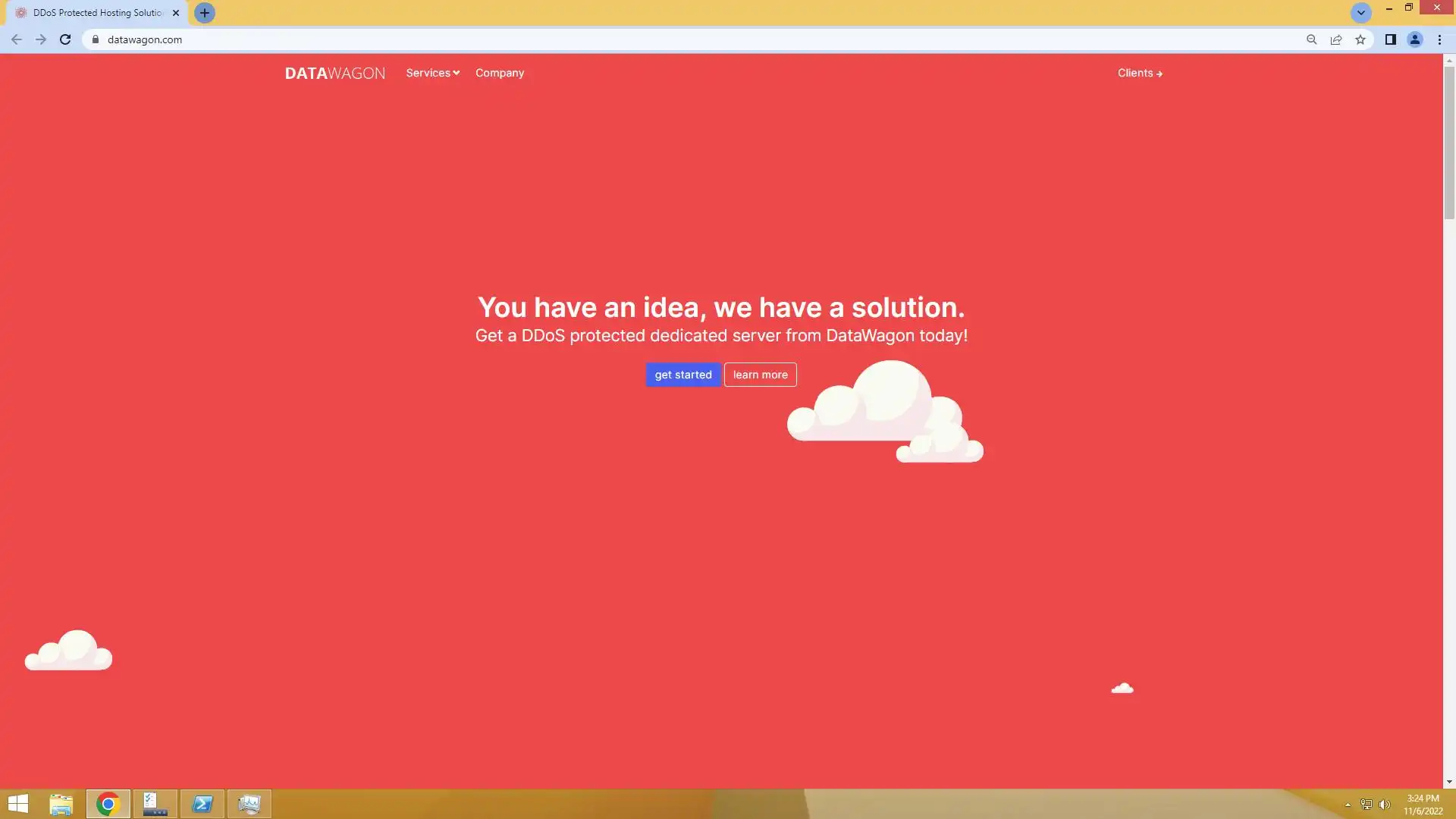Open the Chrome zoom magnifier icon

click(1311, 39)
